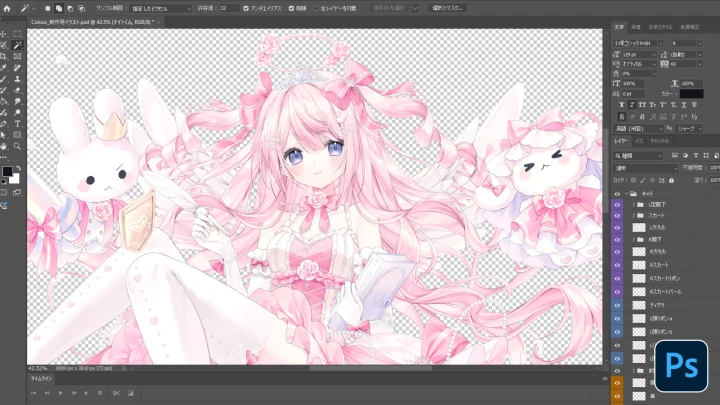Image resolution: width=720 pixels, height=405 pixels.
Task: Select the Crop tool
Action: [4, 56]
